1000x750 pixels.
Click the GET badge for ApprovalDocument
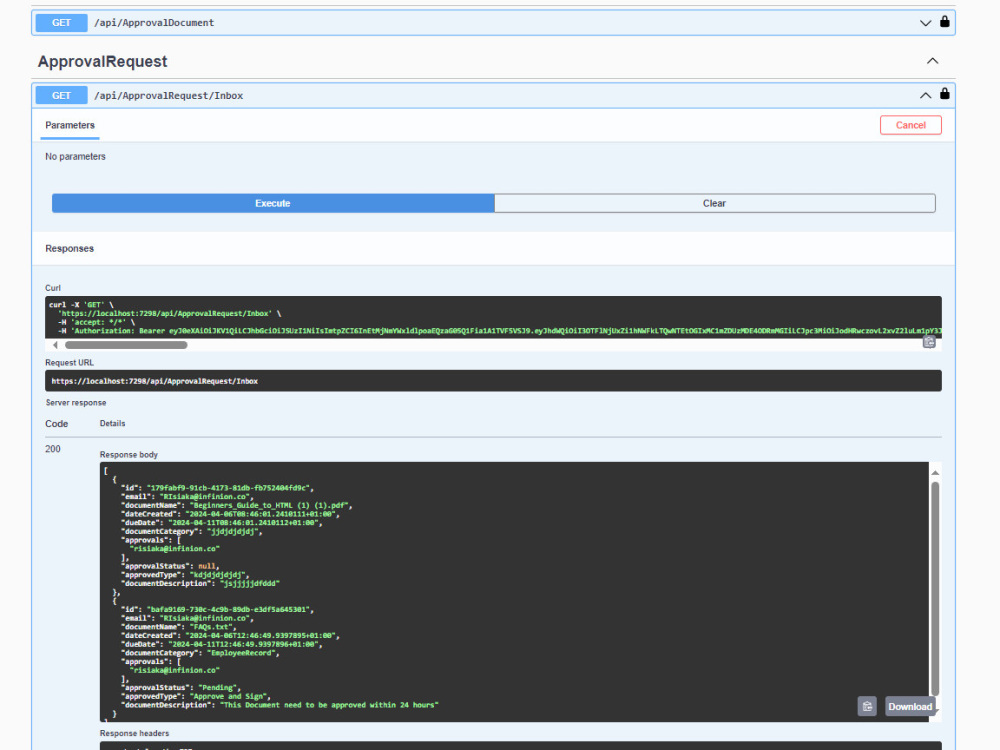tap(61, 23)
